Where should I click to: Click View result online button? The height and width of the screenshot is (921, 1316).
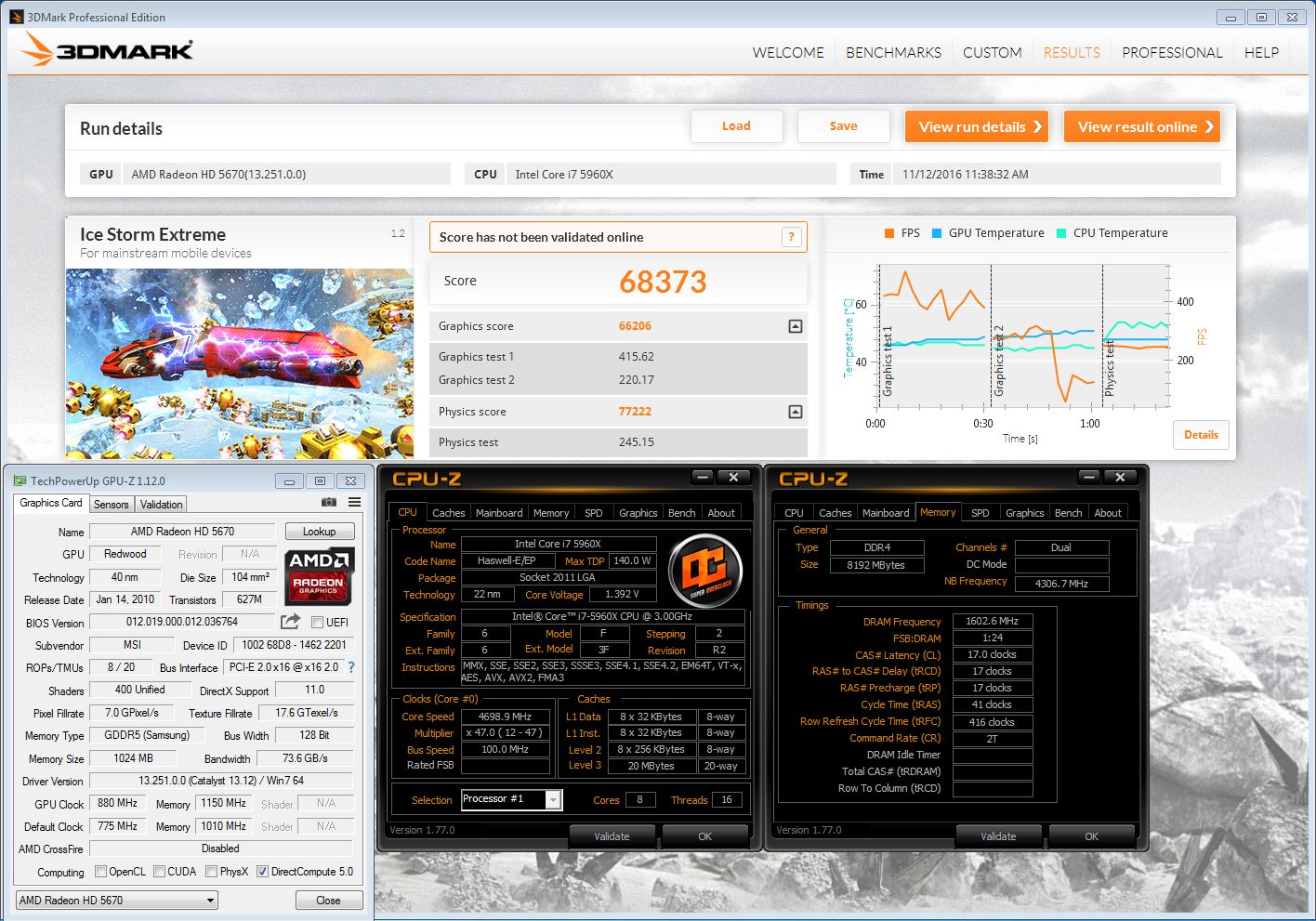(x=1142, y=126)
